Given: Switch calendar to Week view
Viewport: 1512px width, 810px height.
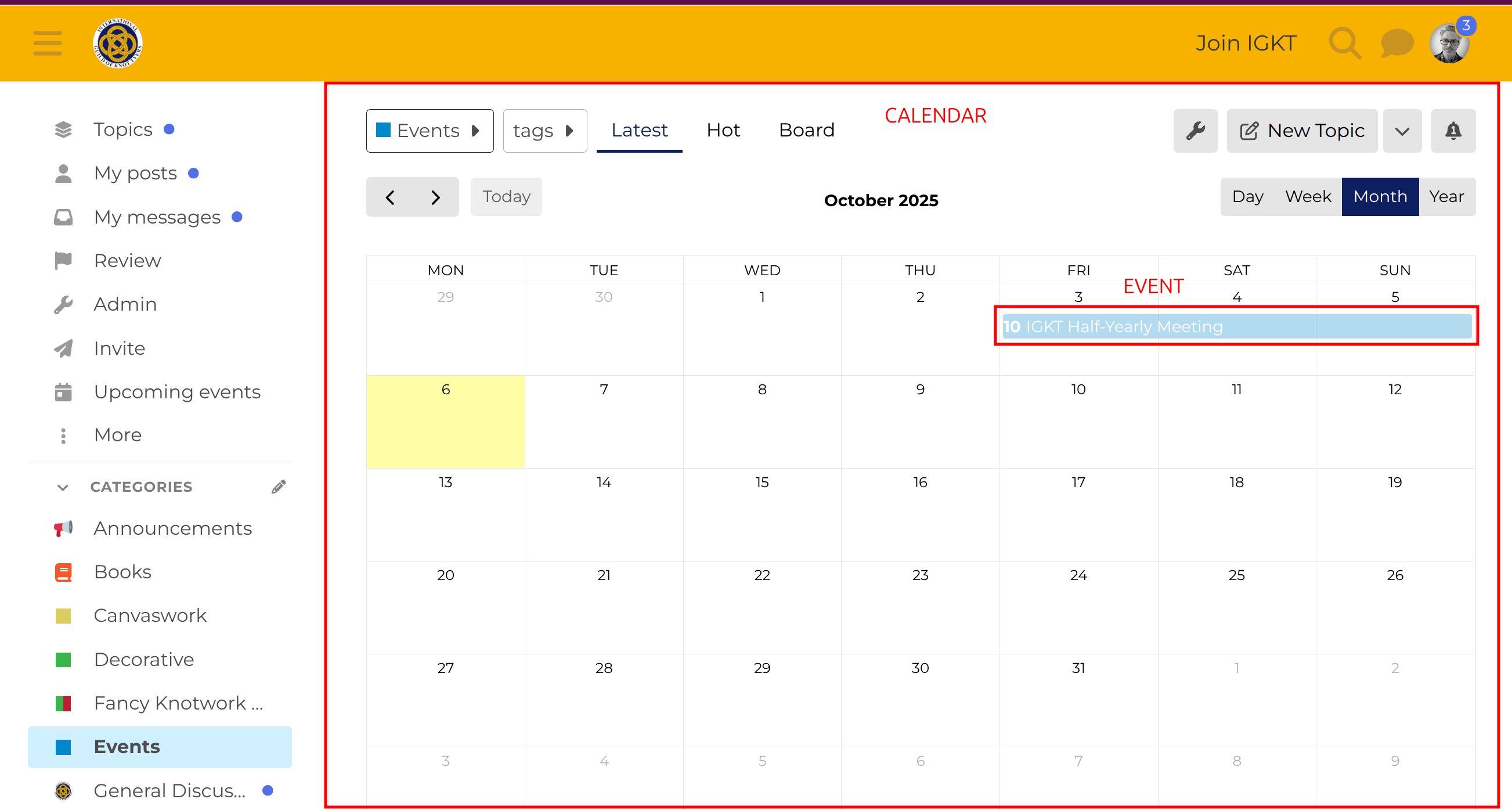Looking at the screenshot, I should (1308, 196).
